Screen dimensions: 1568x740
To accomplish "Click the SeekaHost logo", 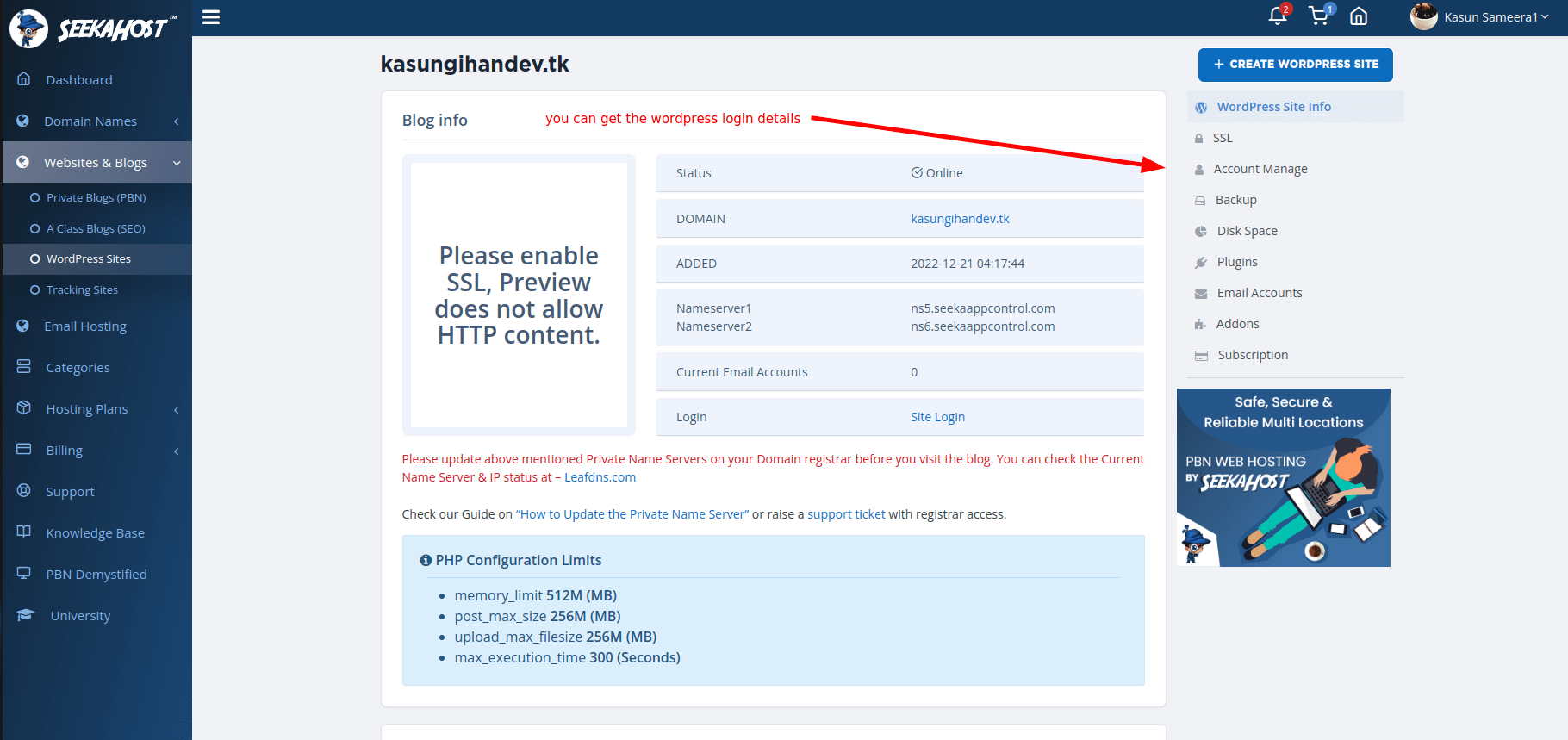I will 92,28.
